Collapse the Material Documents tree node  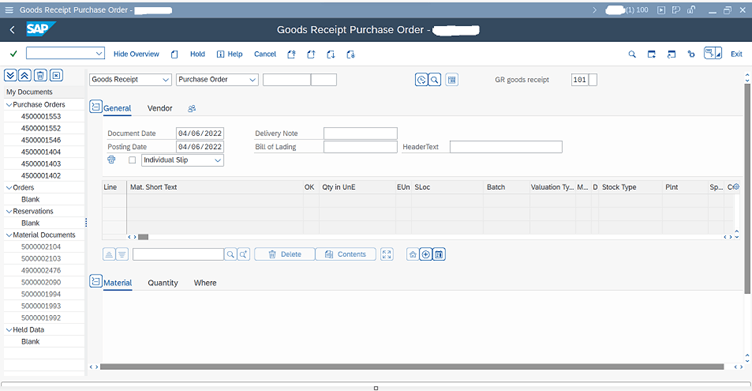point(9,235)
